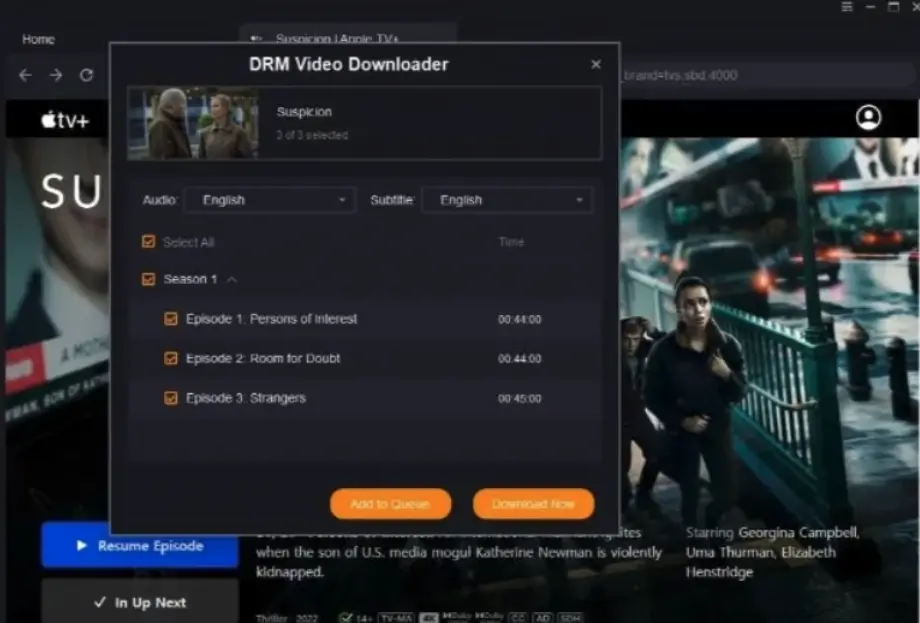This screenshot has height=623, width=920.
Task: Click the Apple TV+ logo
Action: (65, 120)
